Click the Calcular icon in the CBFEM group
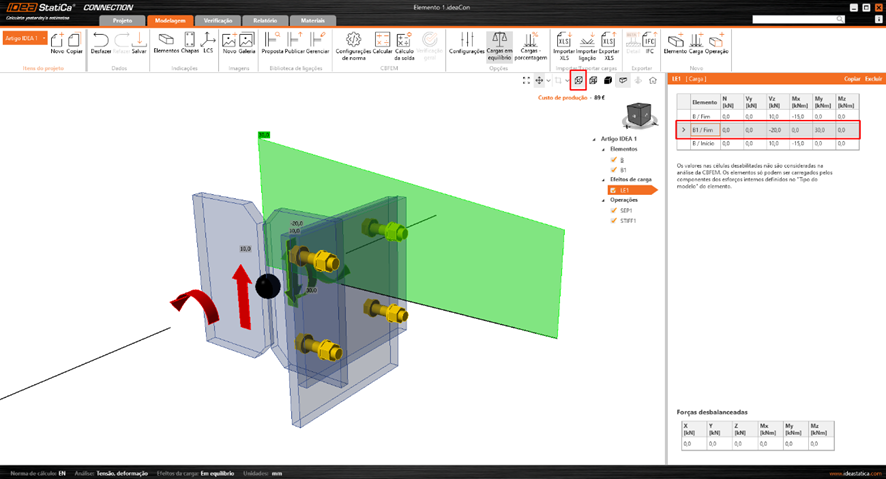Screen dimensions: 886x479 pos(382,43)
